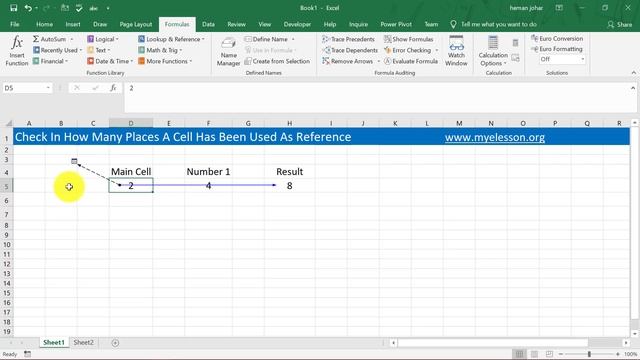Switch to the Developer tab
This screenshot has width=640, height=360.
pyautogui.click(x=297, y=24)
